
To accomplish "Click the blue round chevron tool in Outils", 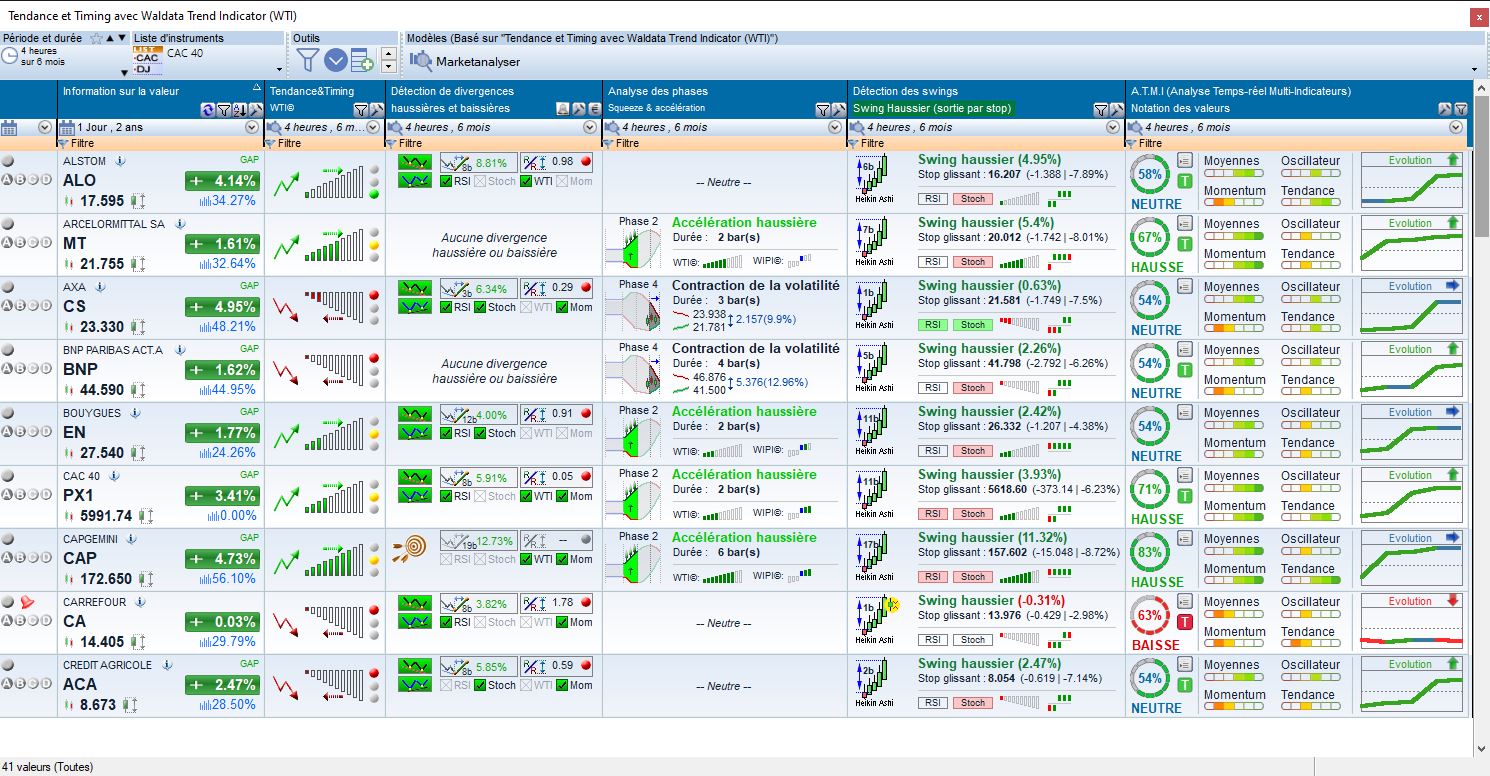I will 336,60.
